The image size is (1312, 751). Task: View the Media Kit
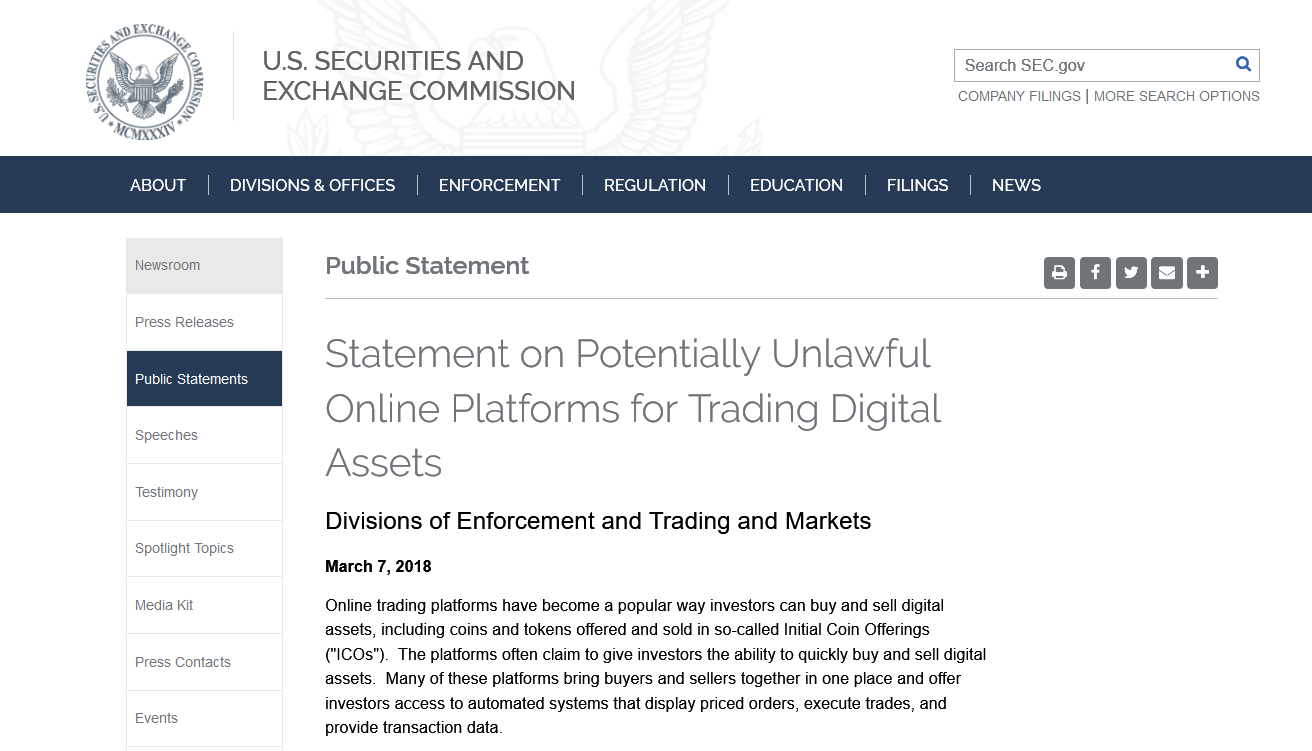[x=163, y=604]
